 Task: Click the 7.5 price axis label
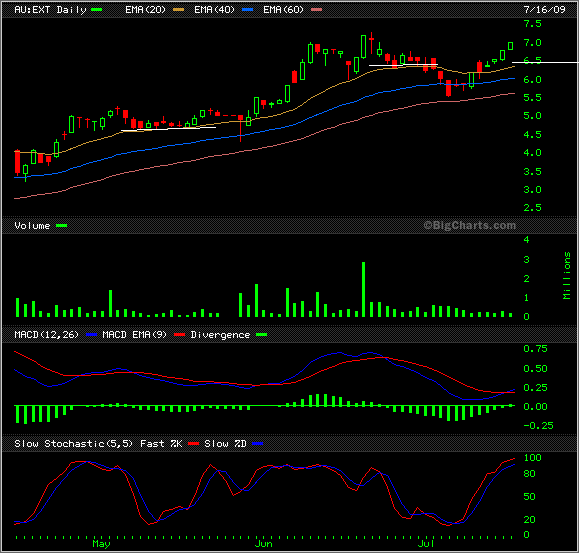532,24
